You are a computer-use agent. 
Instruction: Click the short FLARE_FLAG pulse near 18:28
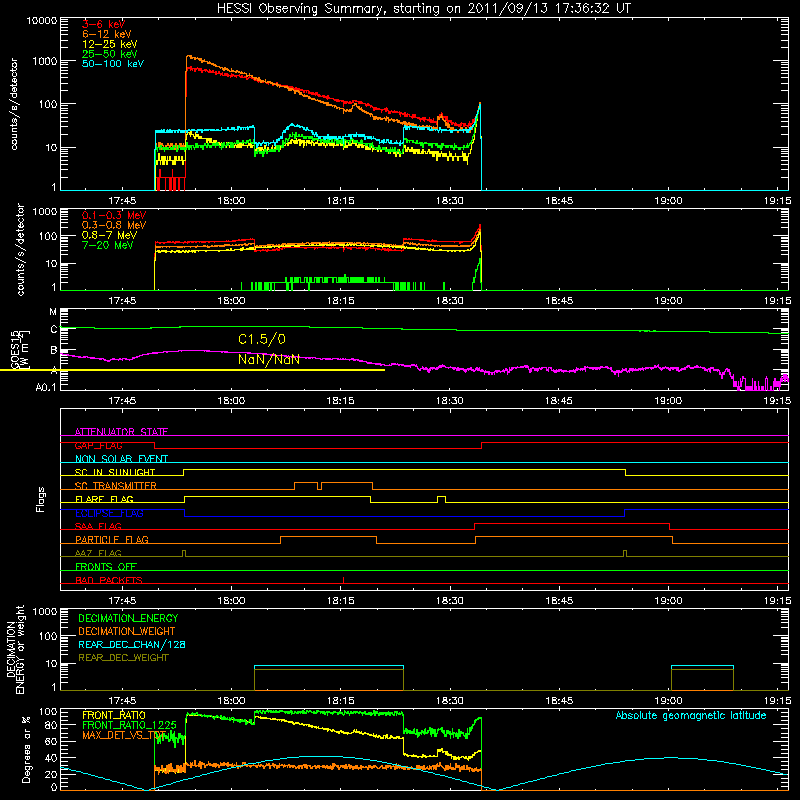coord(441,499)
